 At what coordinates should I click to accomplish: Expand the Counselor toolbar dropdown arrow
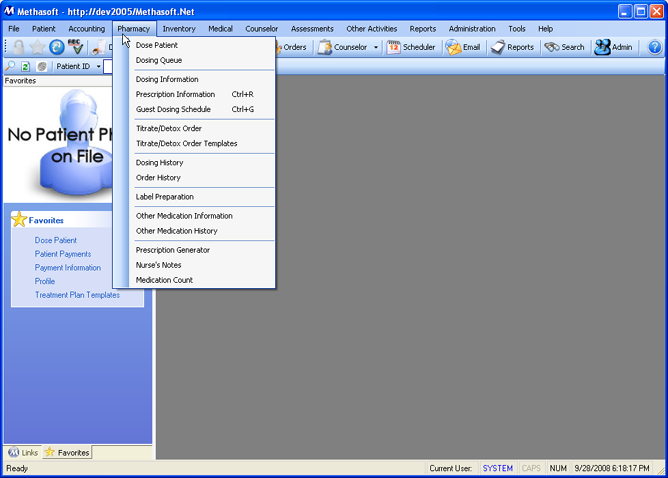click(x=375, y=47)
